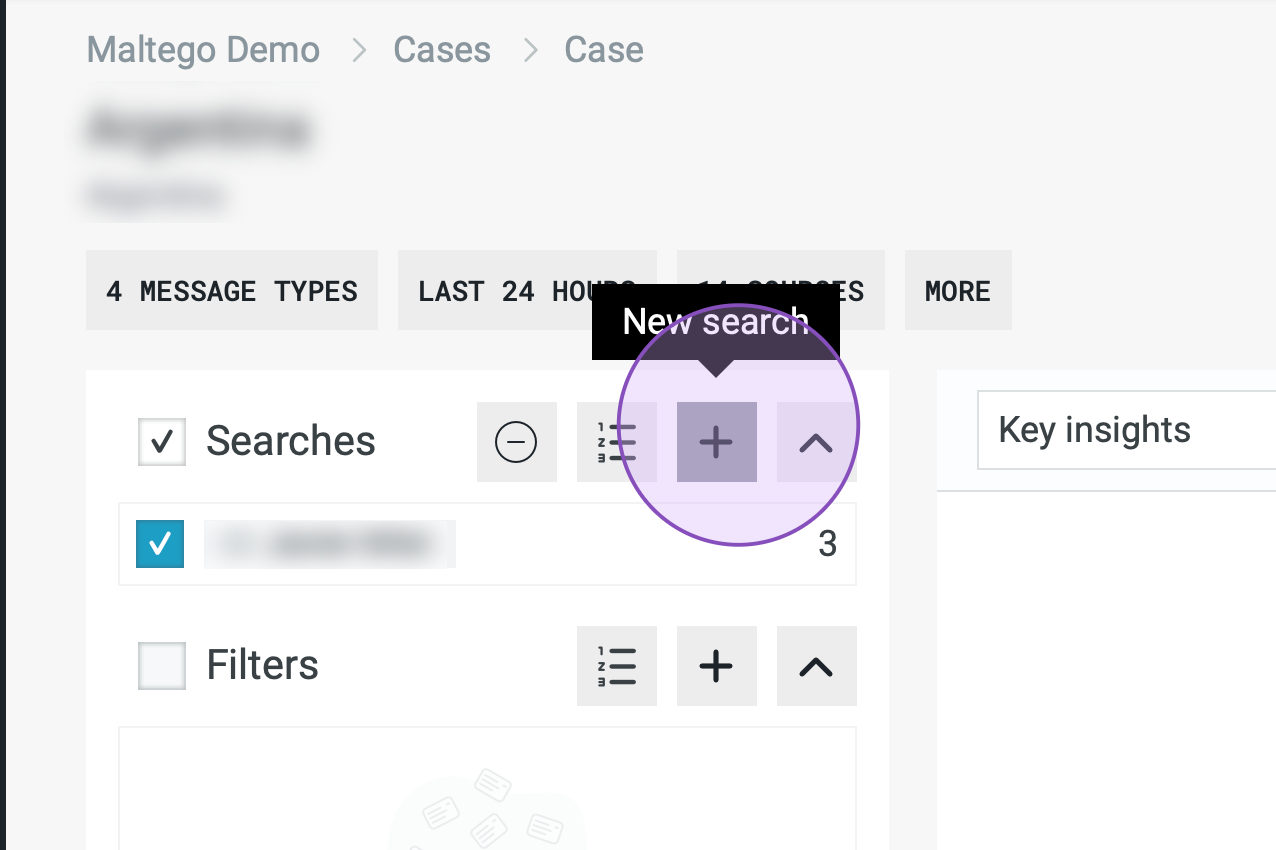Toggle the Searches select-all checkbox
The image size is (1276, 850).
[x=162, y=442]
